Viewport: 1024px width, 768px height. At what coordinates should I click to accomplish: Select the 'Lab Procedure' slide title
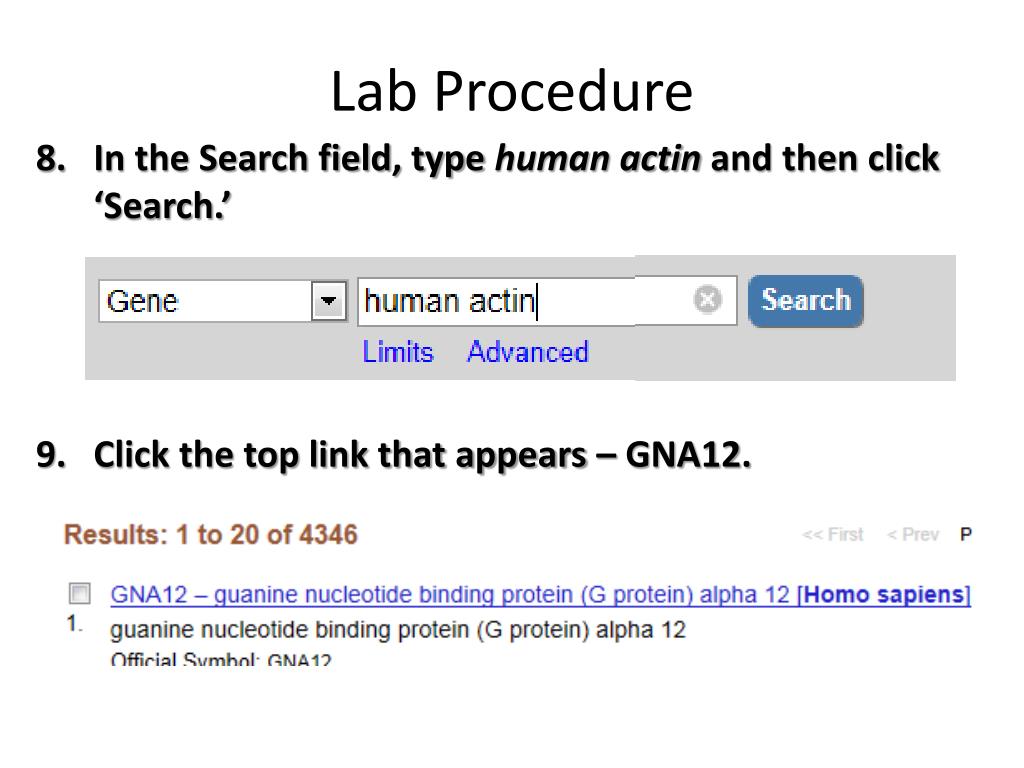[511, 91]
